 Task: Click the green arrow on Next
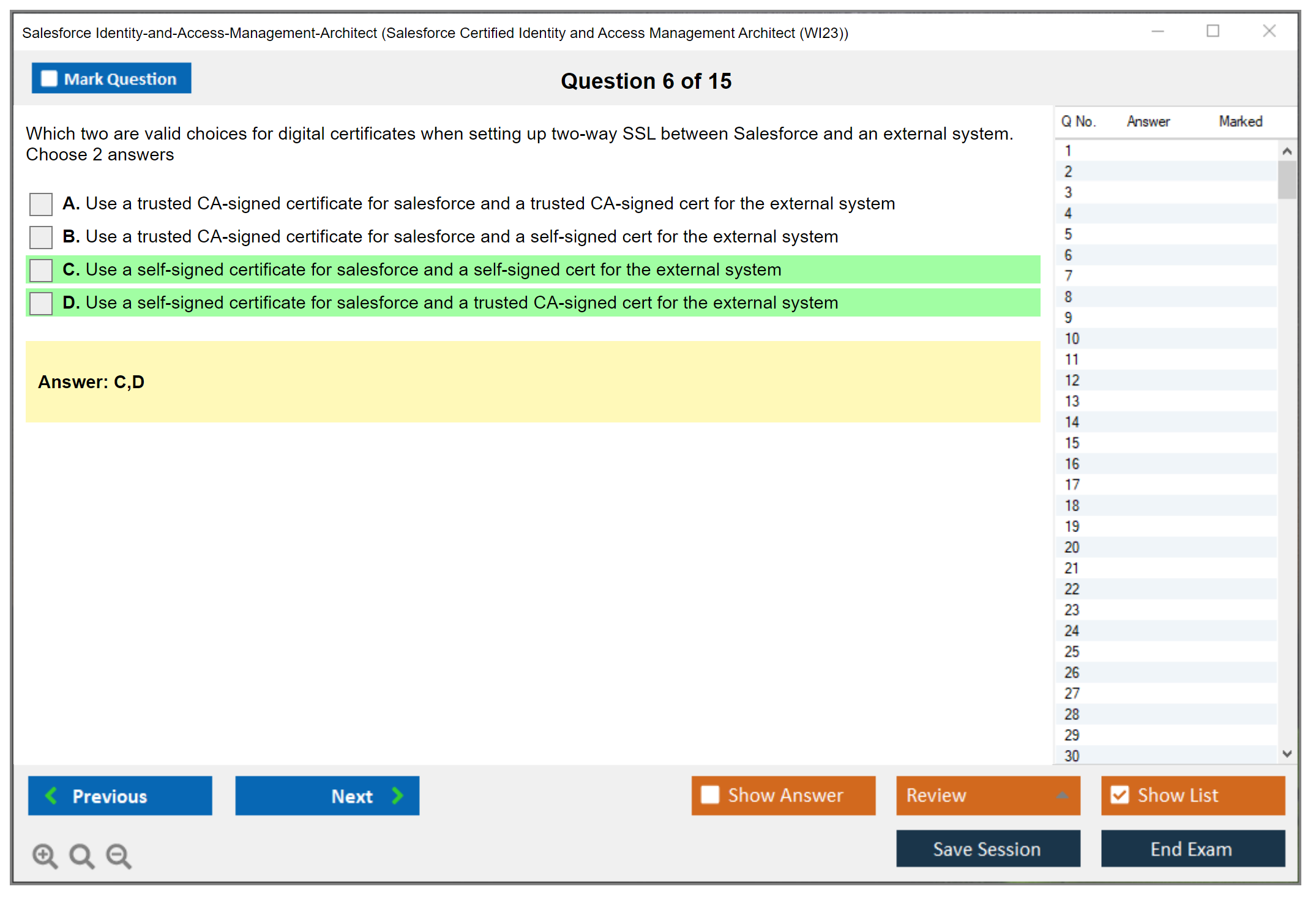(398, 795)
